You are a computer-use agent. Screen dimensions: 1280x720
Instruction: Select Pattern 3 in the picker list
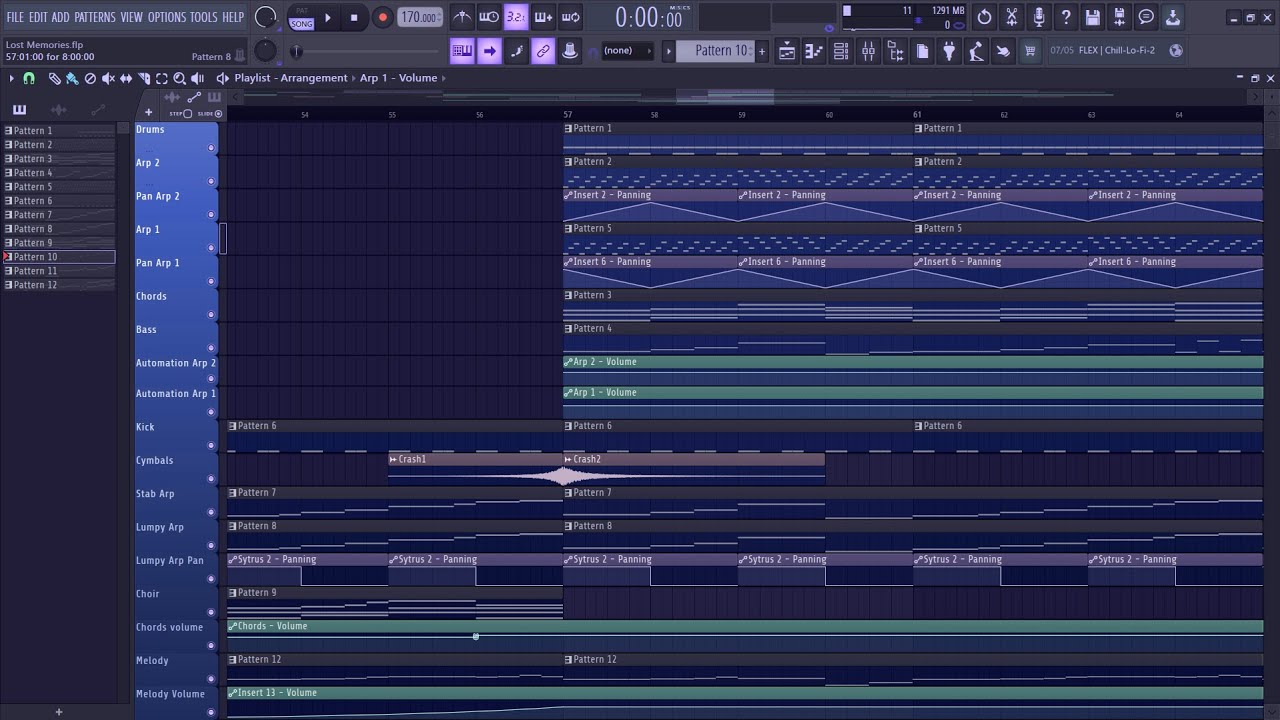click(58, 159)
